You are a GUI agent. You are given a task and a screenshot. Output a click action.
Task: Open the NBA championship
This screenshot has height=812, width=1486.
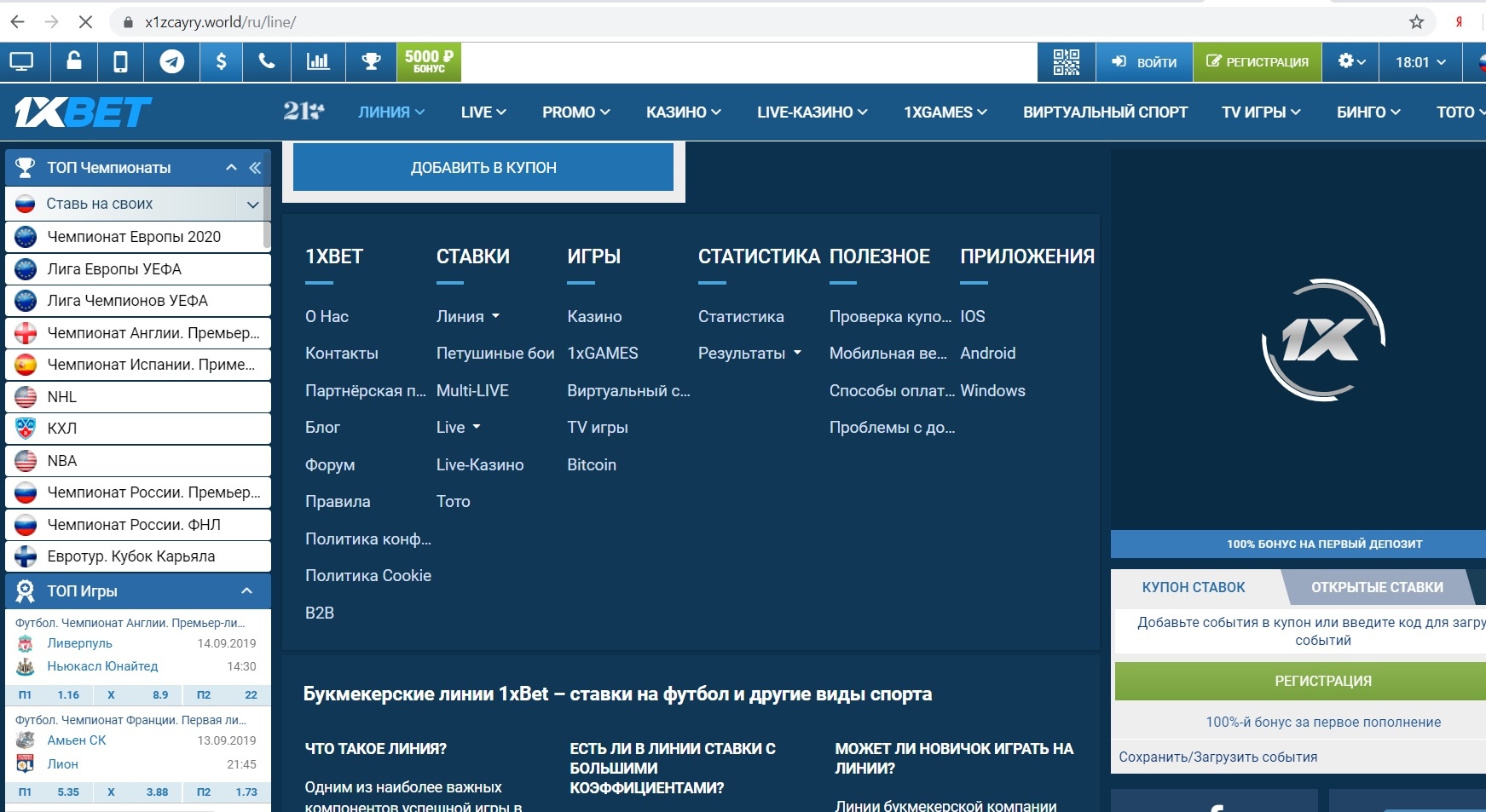click(138, 461)
